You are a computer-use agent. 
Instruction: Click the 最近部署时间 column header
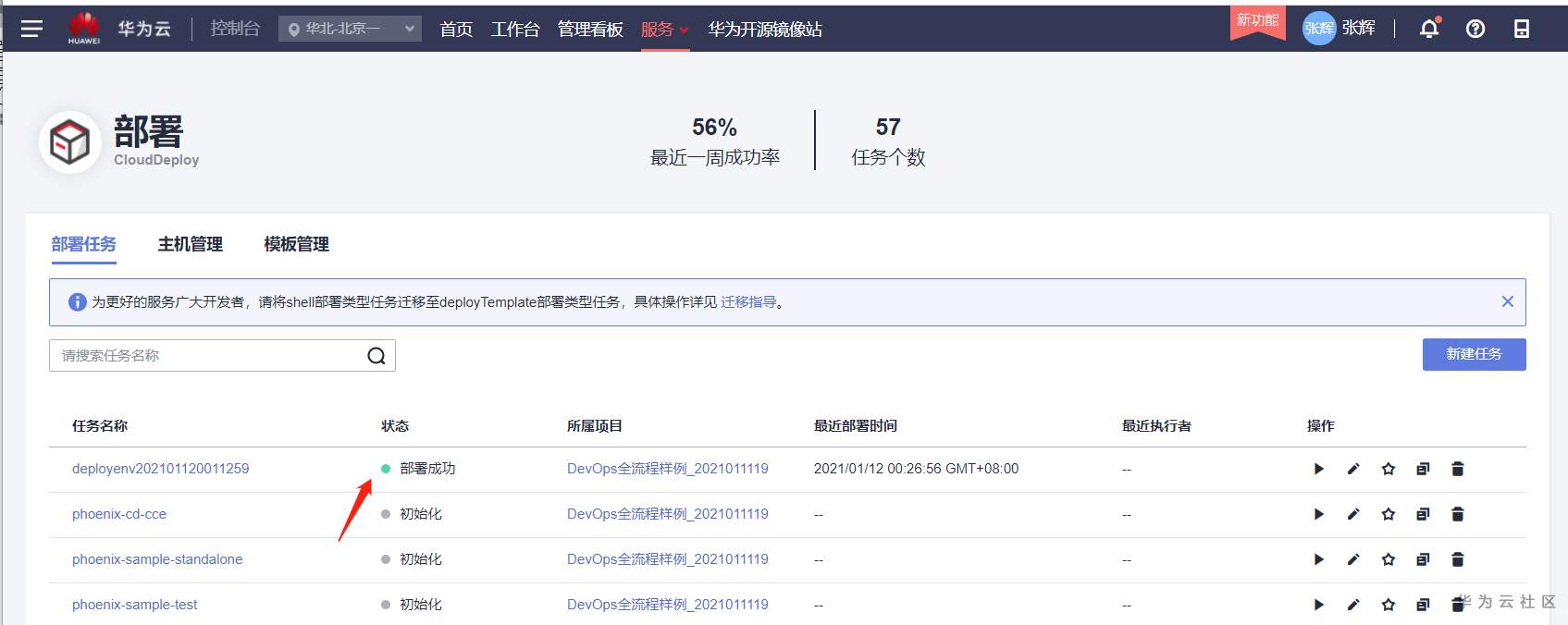[x=856, y=426]
